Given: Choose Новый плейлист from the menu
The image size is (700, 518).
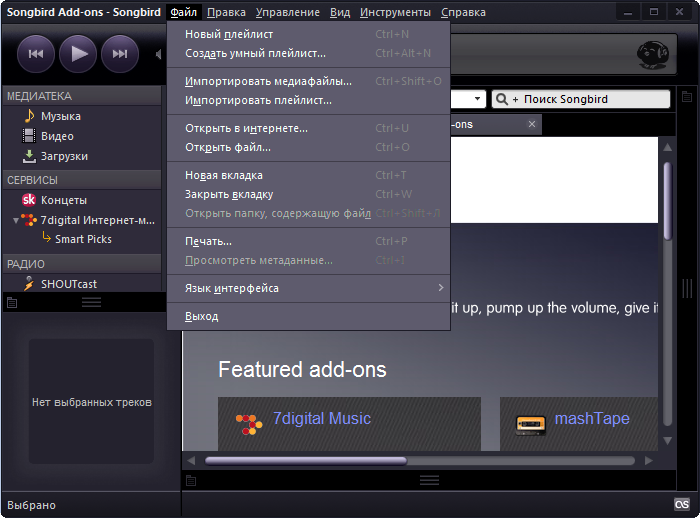Looking at the screenshot, I should [x=308, y=34].
